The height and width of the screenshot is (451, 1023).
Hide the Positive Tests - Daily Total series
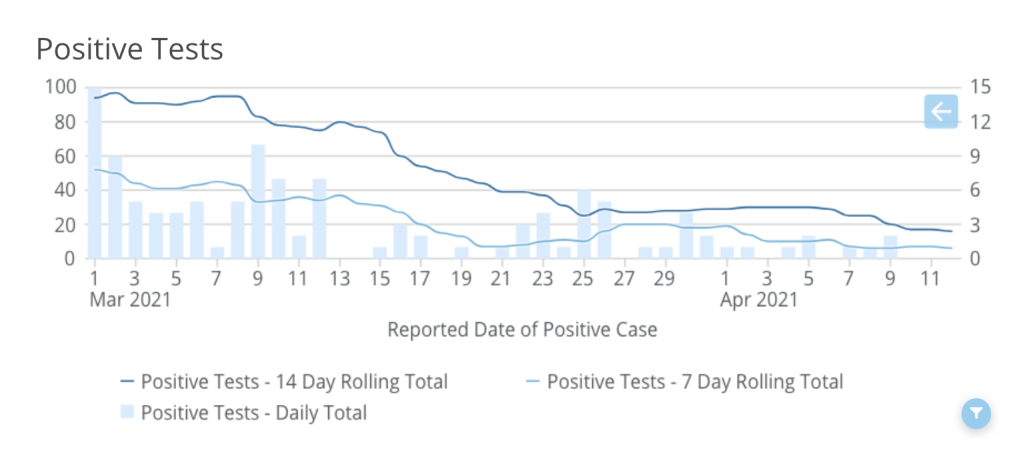254,412
